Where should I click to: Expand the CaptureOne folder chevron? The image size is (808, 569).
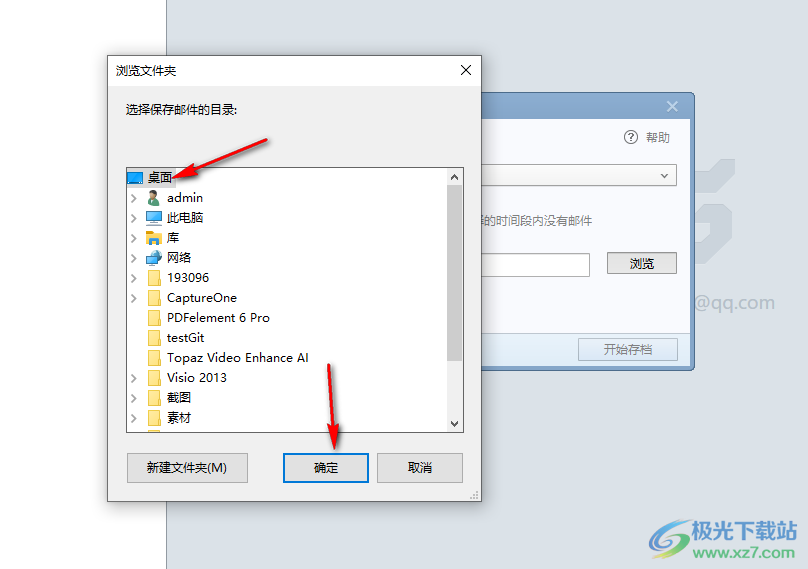pos(134,298)
